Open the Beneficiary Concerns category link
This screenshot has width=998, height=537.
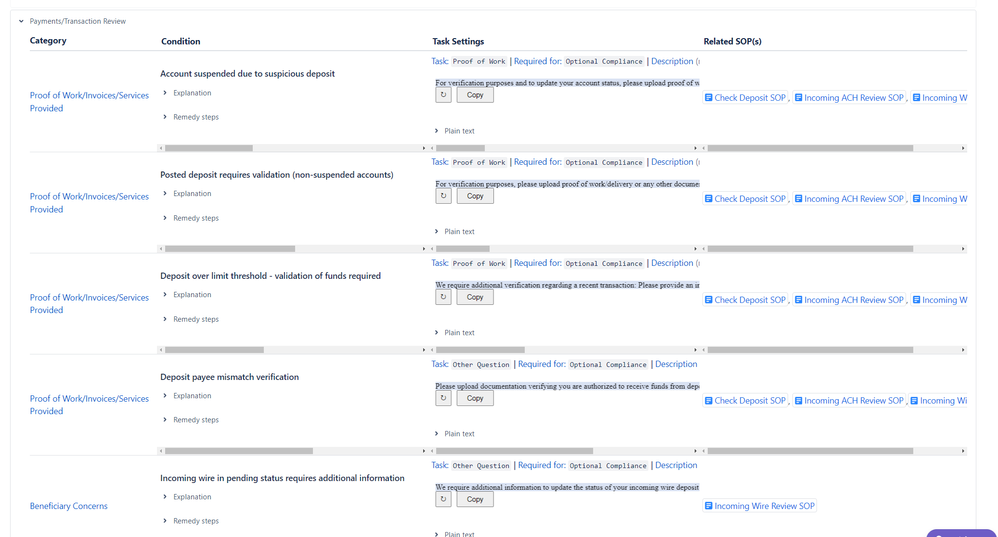pos(69,506)
